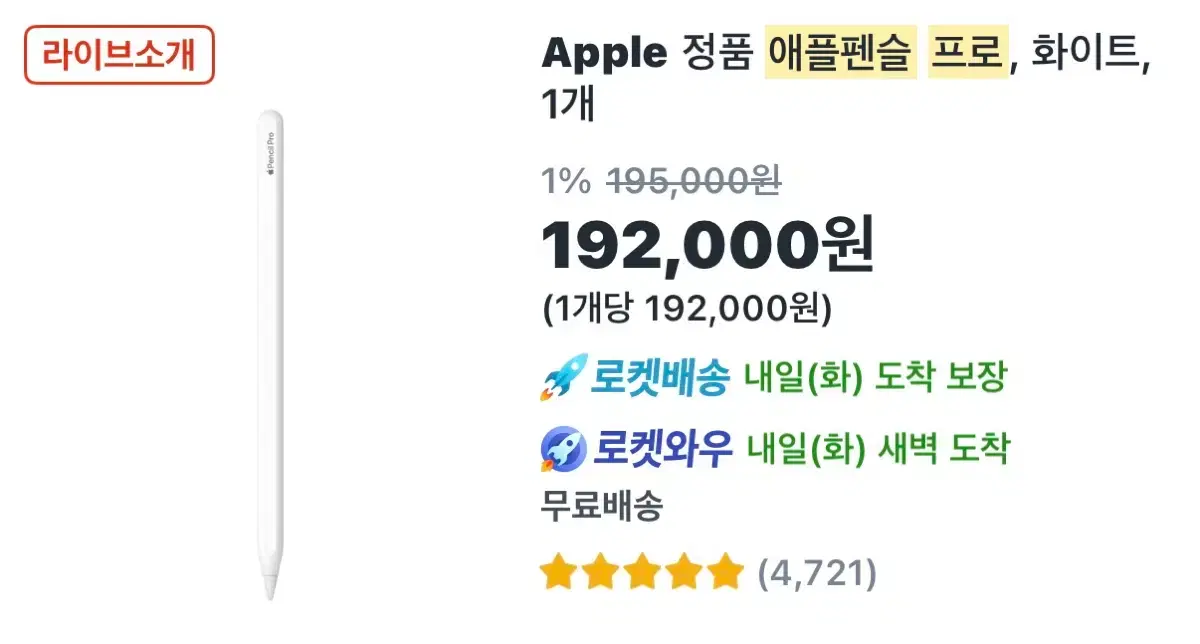Click the third rating star
The height and width of the screenshot is (644, 1200).
pyautogui.click(x=640, y=574)
